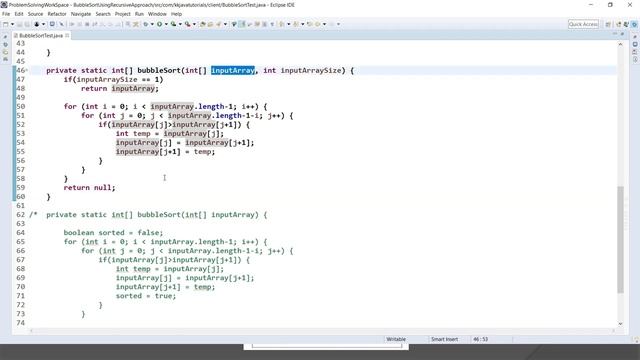Click the Save toolbar icon
640x360 pixels.
pyautogui.click(x=20, y=24)
